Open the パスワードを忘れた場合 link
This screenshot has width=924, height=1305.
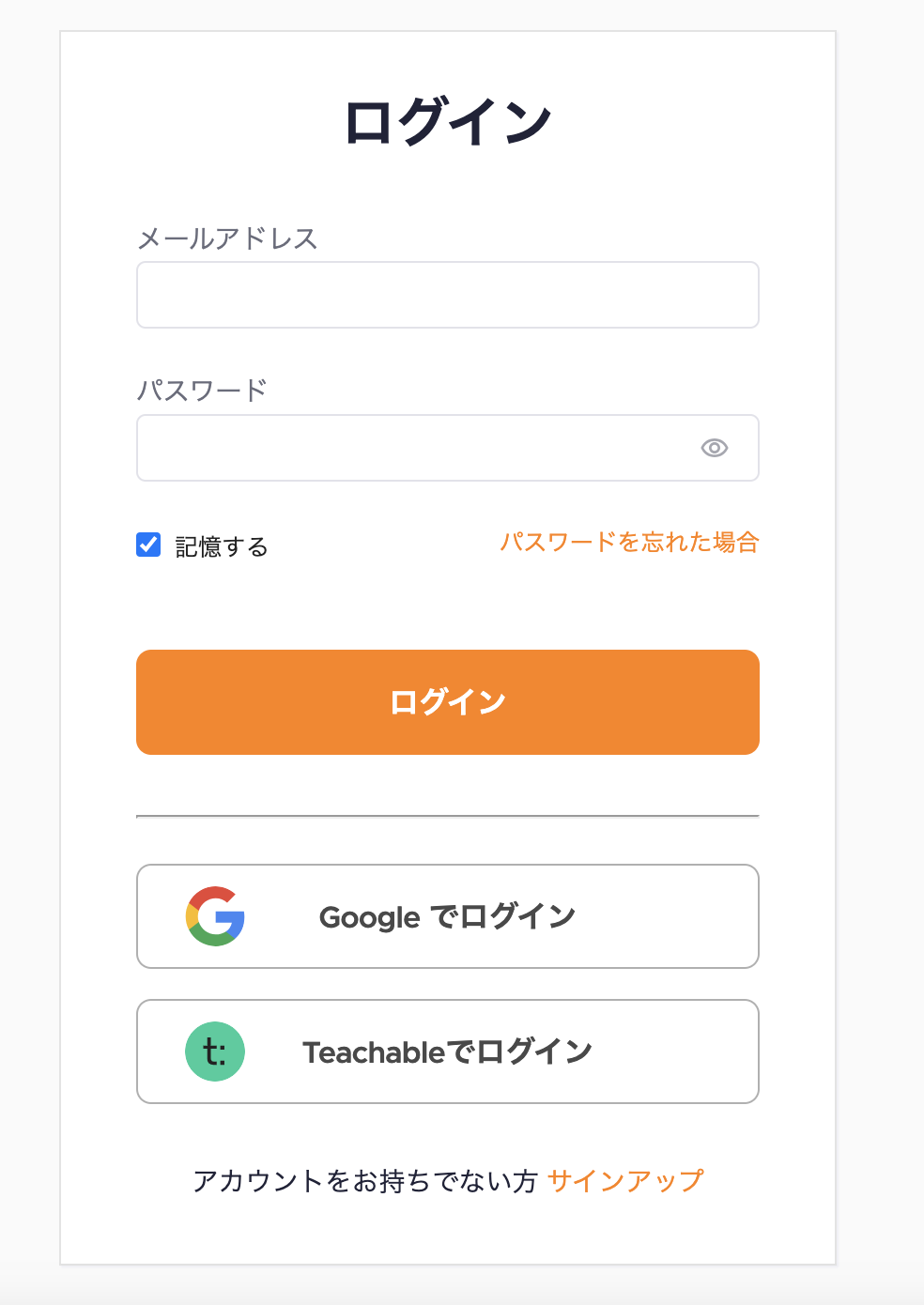click(629, 543)
